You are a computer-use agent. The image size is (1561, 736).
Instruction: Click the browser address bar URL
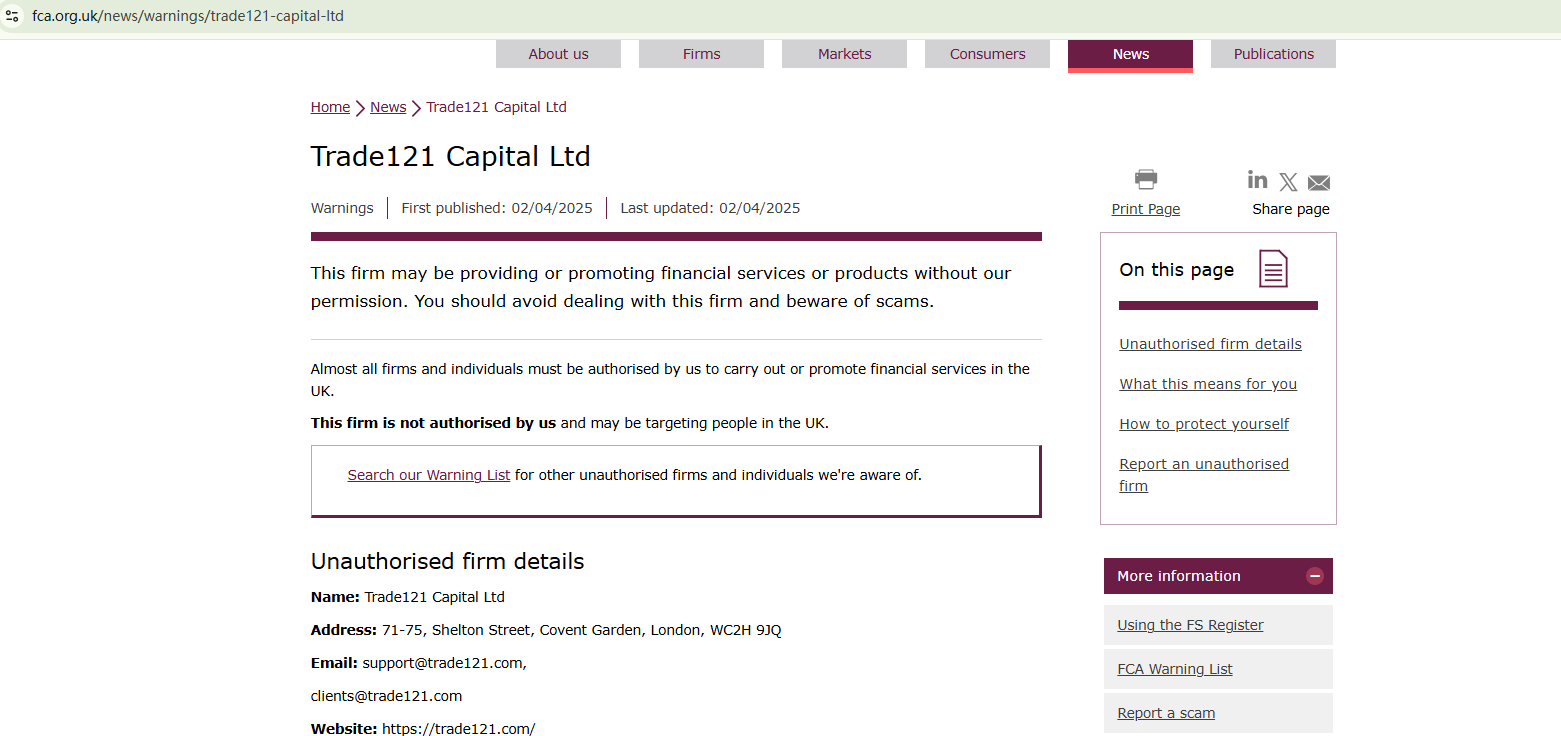tap(188, 16)
